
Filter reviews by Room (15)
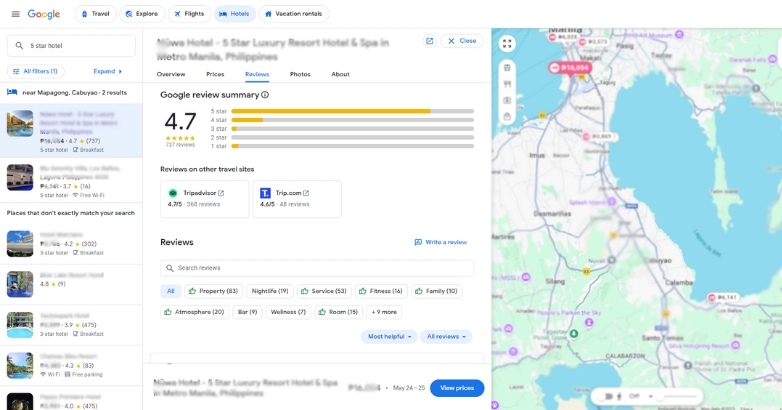[339, 312]
